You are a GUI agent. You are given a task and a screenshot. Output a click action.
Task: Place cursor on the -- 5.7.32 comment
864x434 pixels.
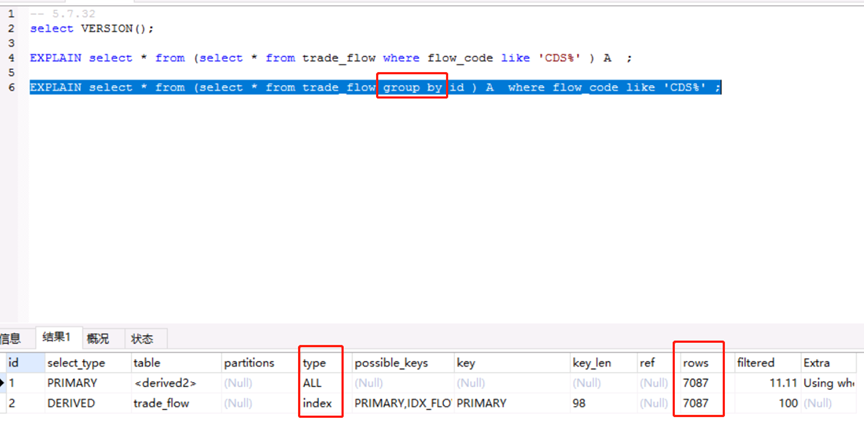pos(62,14)
